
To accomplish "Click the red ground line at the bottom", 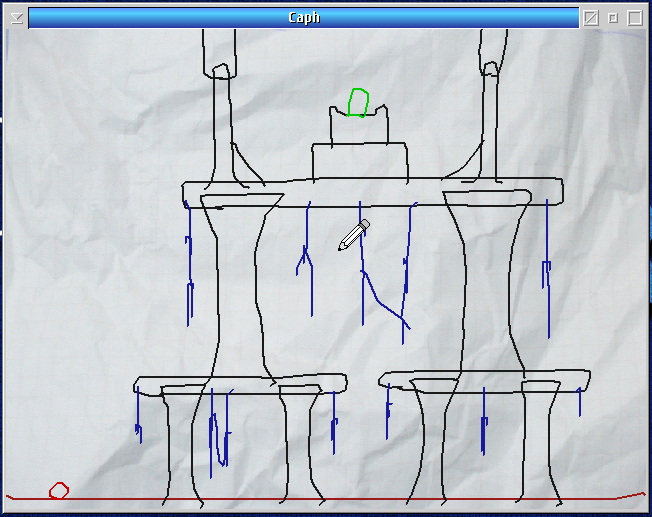I will (x=320, y=498).
